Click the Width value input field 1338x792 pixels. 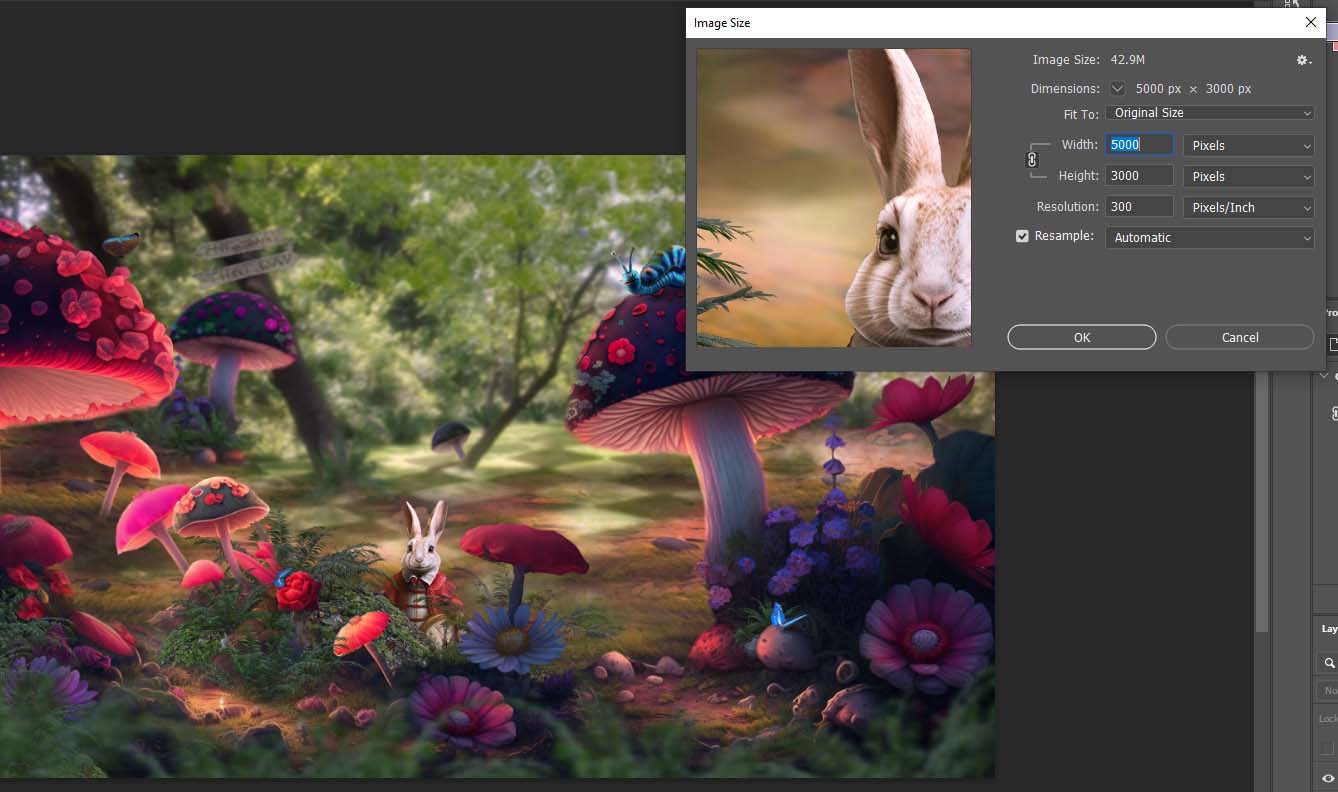coord(1139,145)
